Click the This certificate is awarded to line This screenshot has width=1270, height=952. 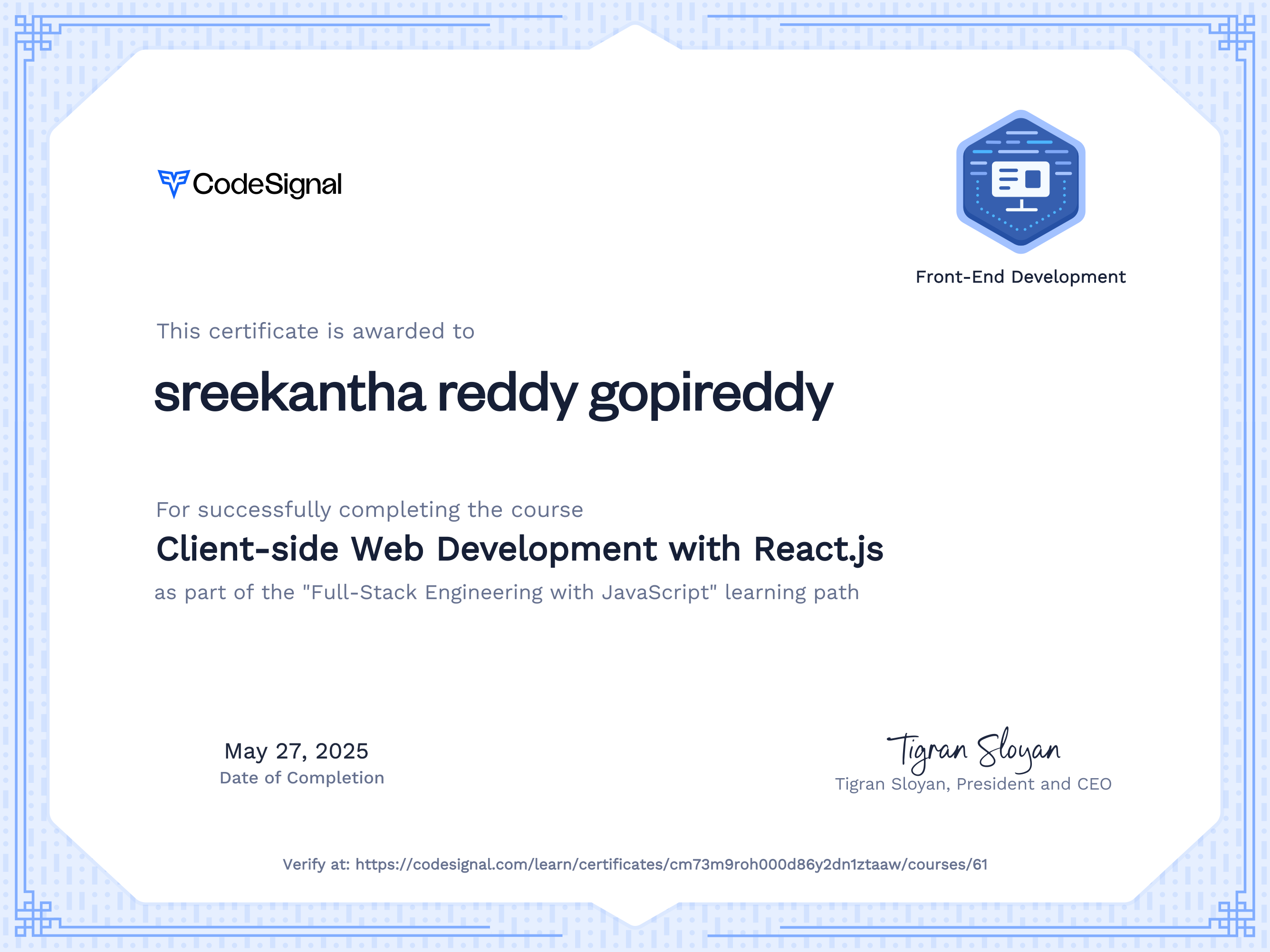pos(315,331)
